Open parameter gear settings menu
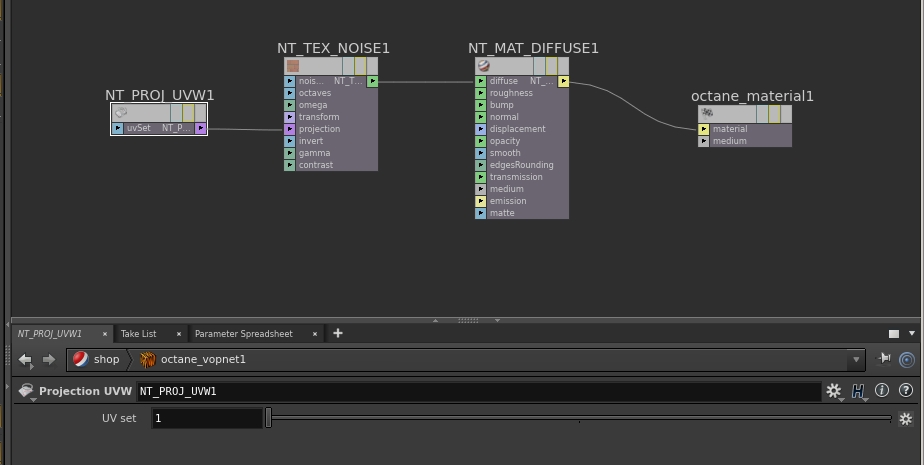The image size is (924, 465). [833, 391]
